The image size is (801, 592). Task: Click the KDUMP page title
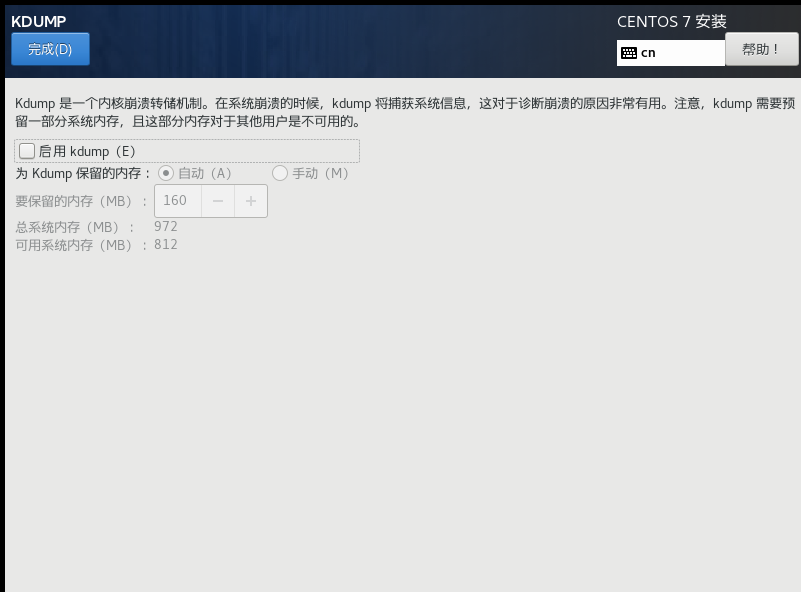[38, 21]
